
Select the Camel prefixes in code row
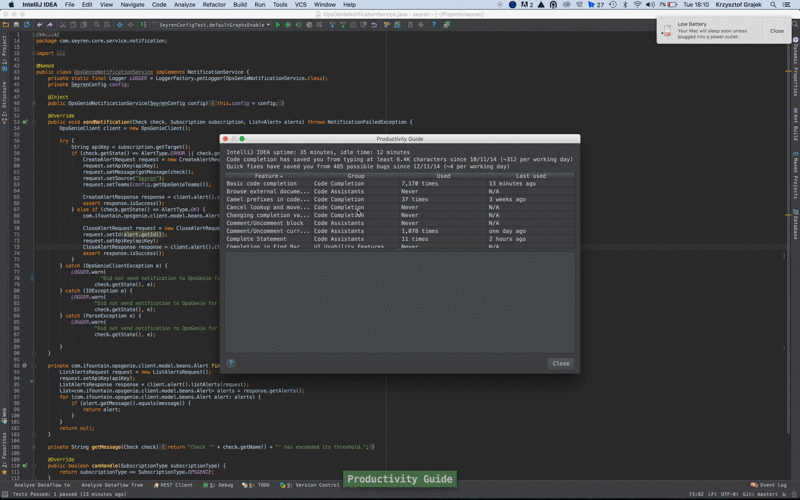(x=399, y=199)
